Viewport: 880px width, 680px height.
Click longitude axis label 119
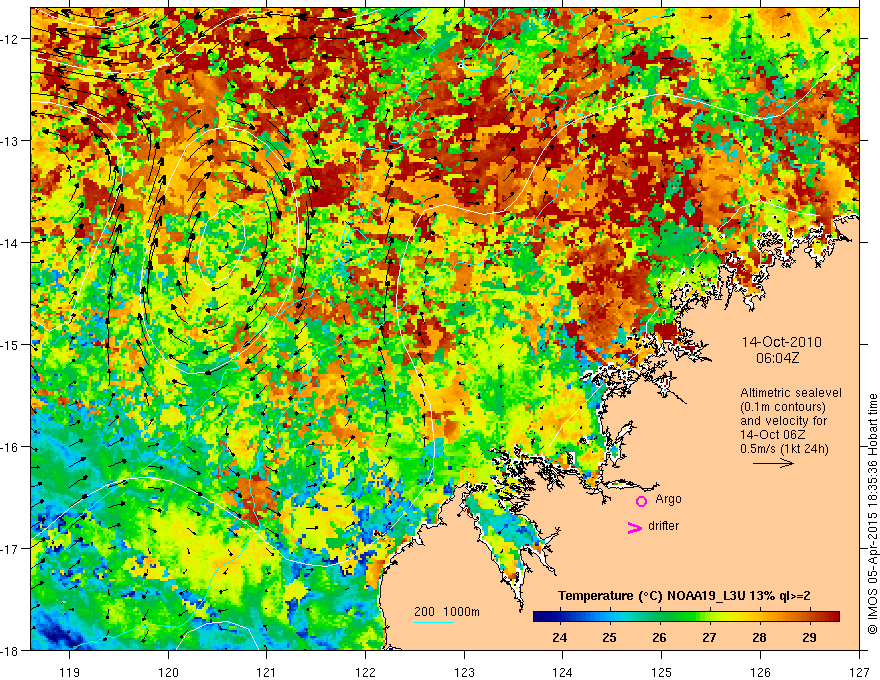coord(70,672)
